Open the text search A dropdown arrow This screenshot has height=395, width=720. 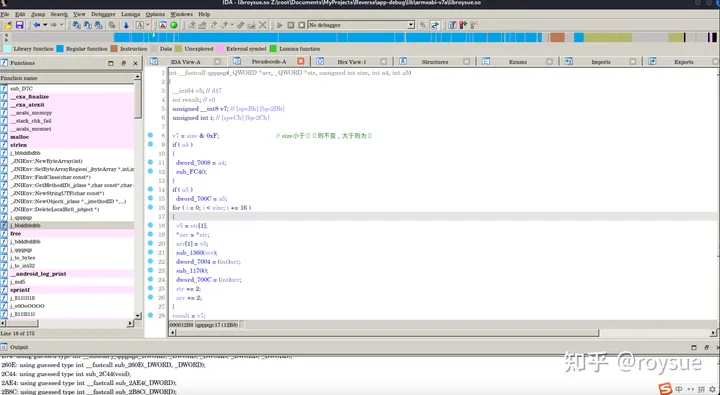(148, 25)
